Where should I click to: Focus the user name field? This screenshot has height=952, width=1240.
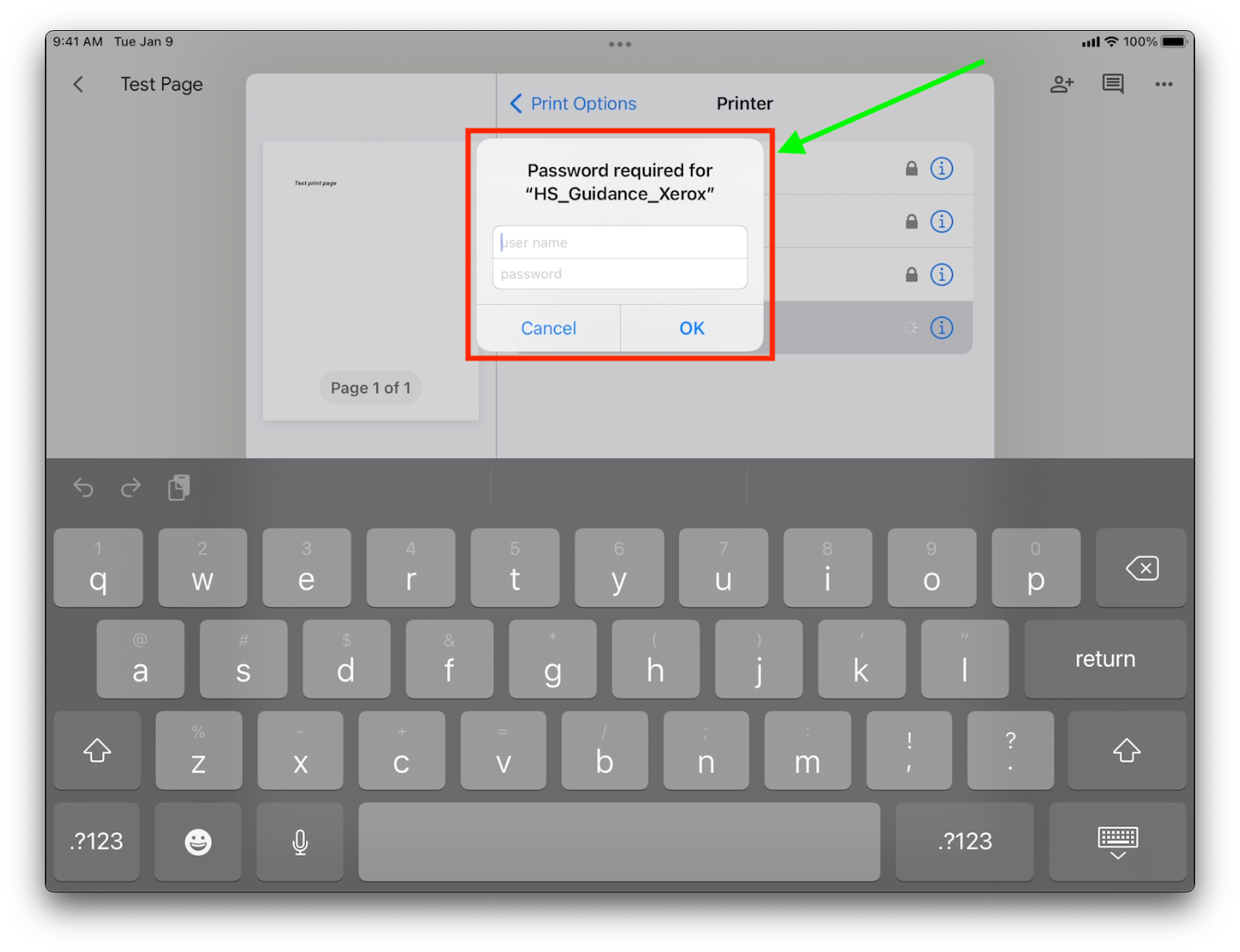620,242
